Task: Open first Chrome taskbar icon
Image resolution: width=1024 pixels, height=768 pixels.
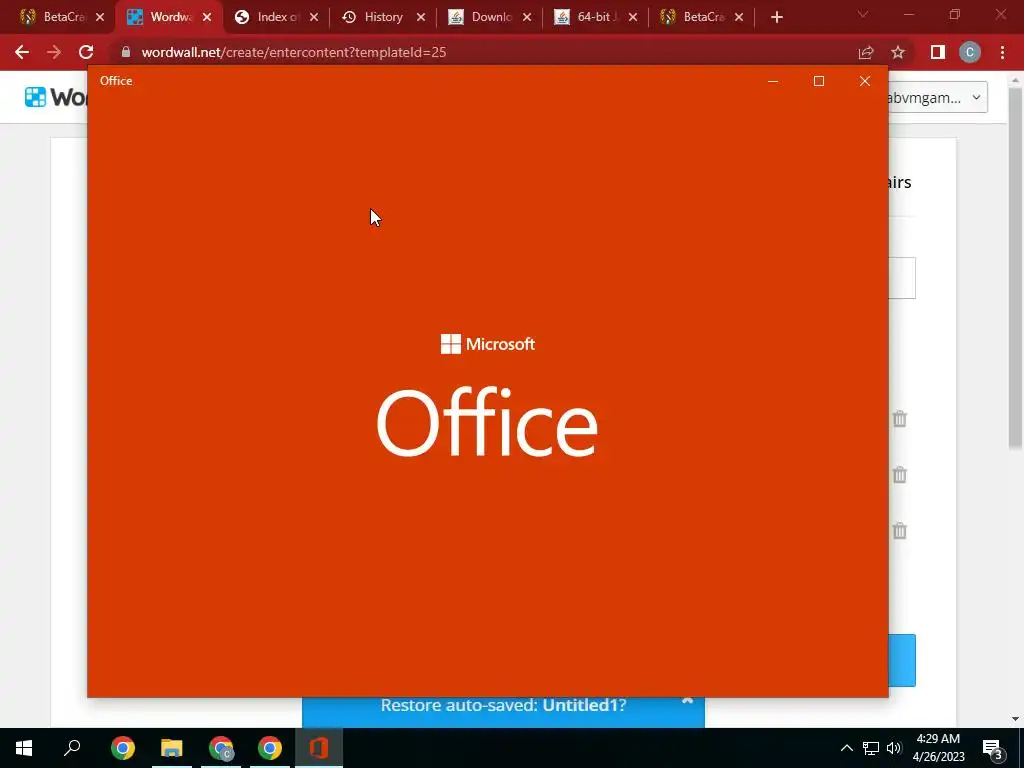Action: click(123, 748)
